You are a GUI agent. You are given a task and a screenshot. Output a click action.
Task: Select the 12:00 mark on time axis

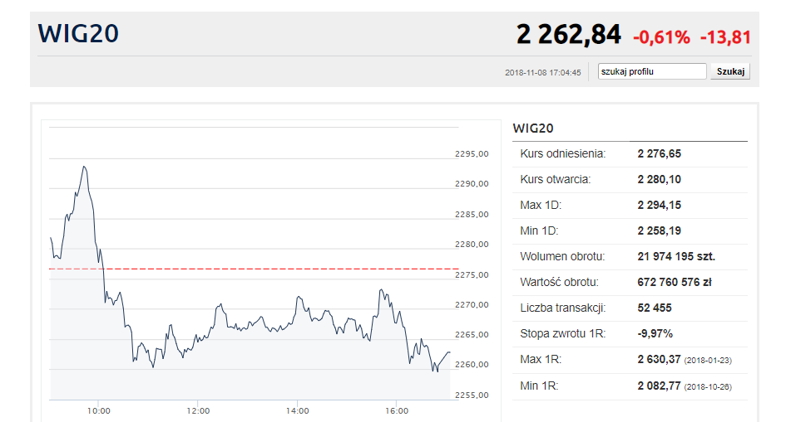[x=198, y=410]
